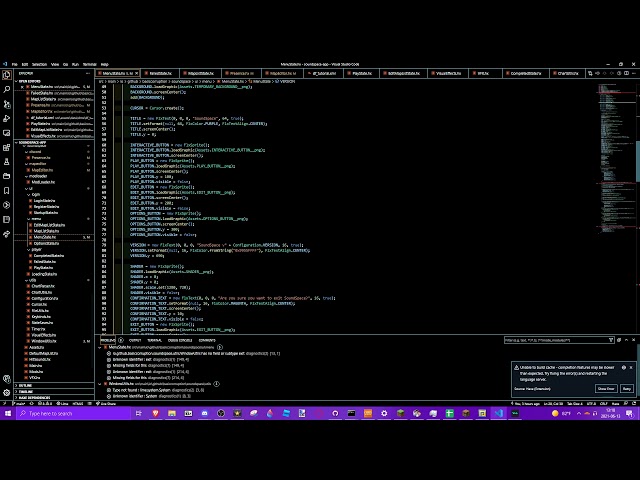Collapse MenuState.hx problems group
Viewport: 640px width, 480px height.
click(100, 347)
